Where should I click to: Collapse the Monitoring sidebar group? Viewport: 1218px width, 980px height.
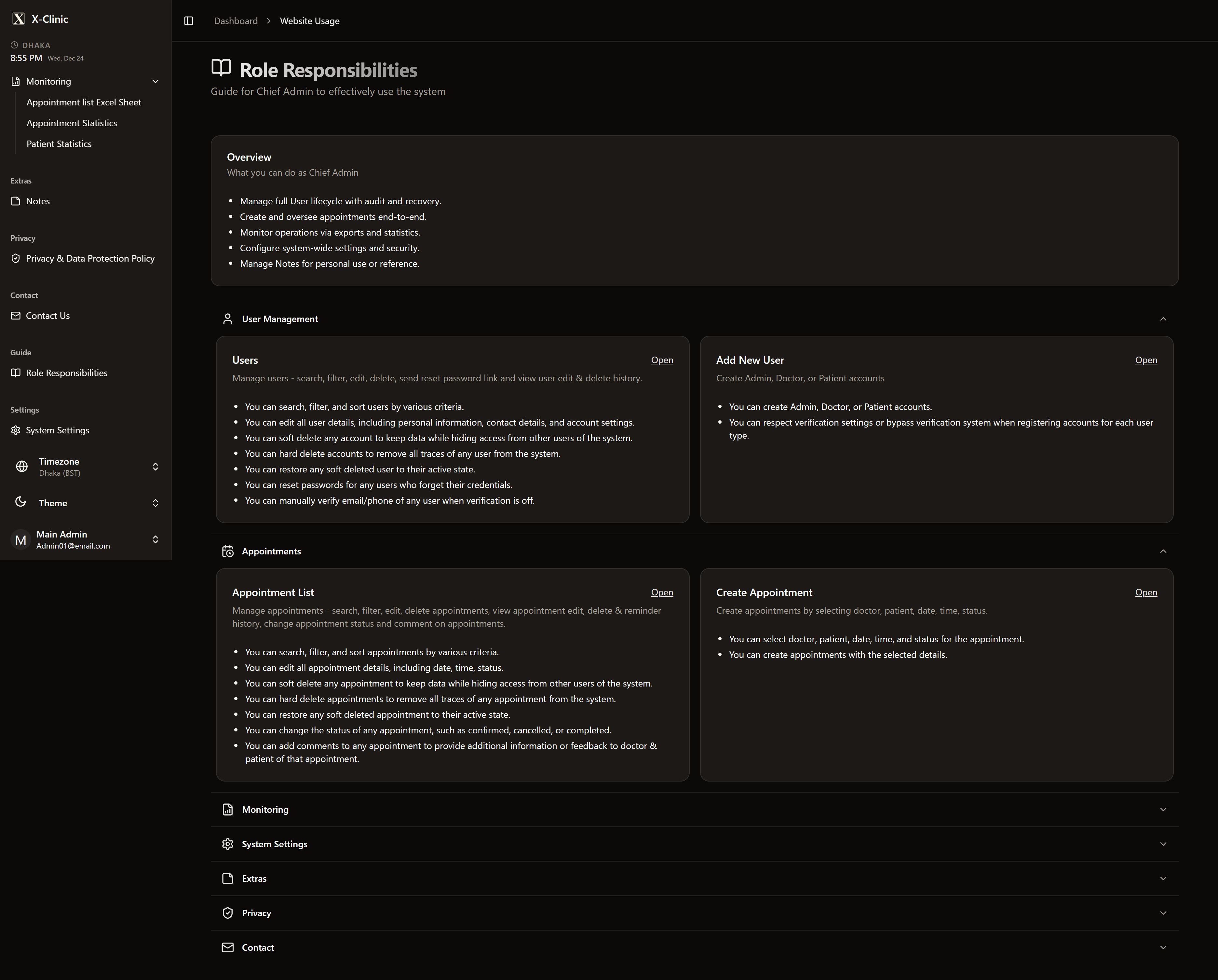pyautogui.click(x=156, y=81)
